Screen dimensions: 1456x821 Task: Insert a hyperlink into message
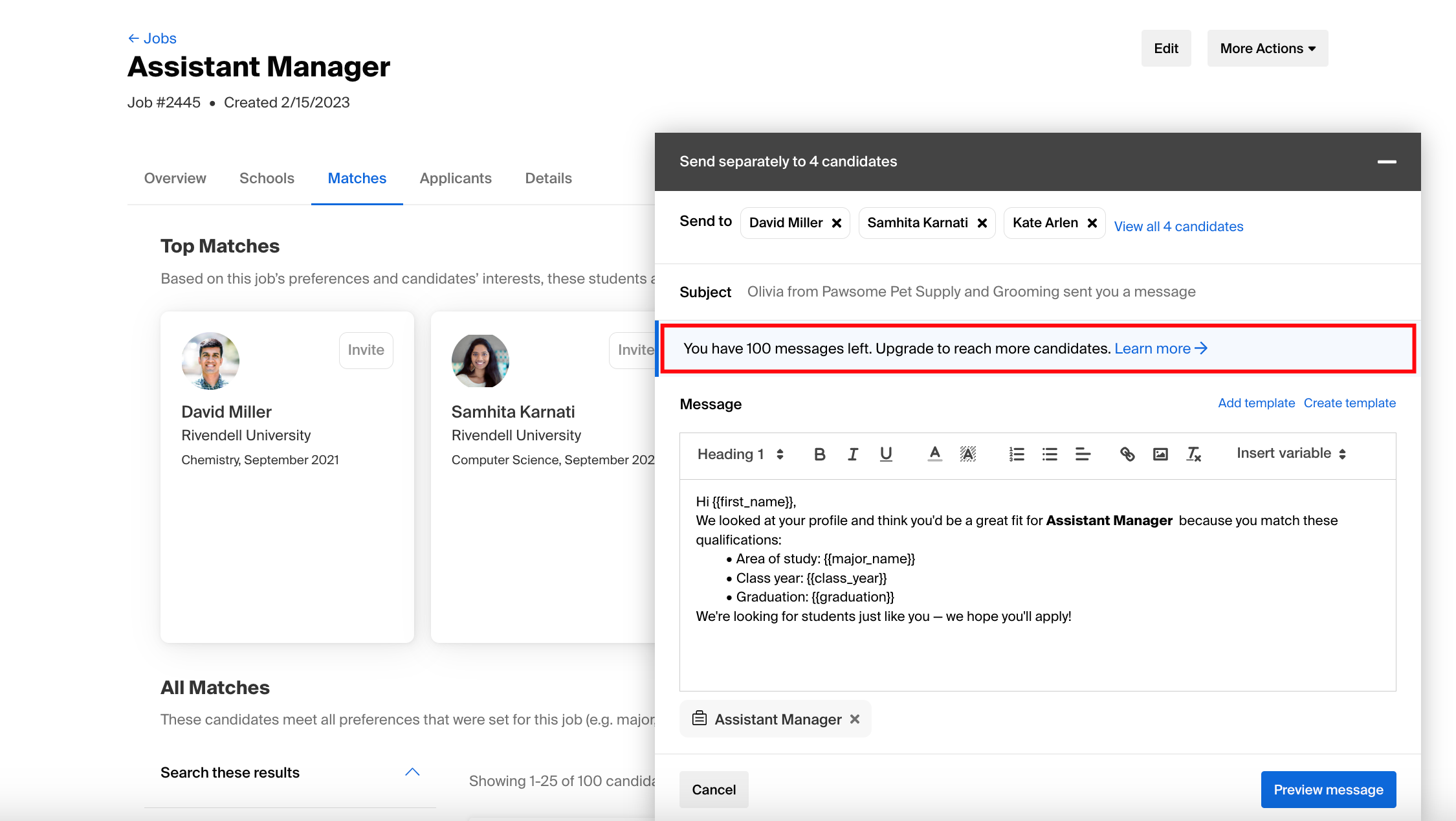coord(1127,455)
